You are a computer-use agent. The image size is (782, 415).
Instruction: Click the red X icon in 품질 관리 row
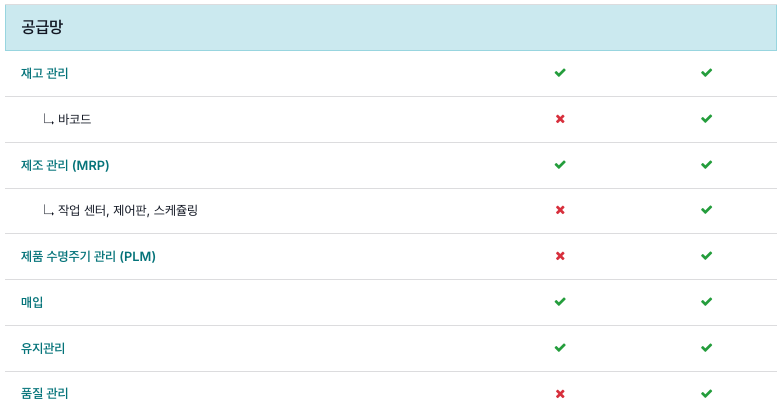pos(560,394)
